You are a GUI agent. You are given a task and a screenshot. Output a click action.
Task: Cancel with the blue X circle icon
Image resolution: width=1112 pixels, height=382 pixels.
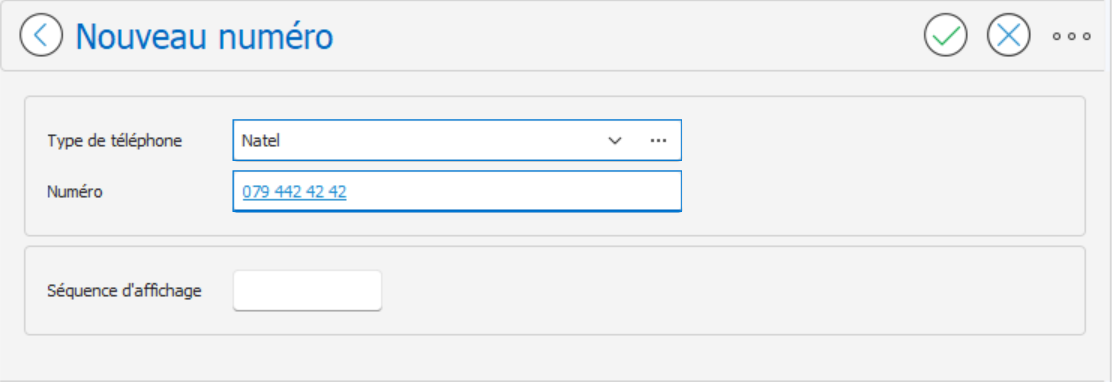click(1008, 35)
